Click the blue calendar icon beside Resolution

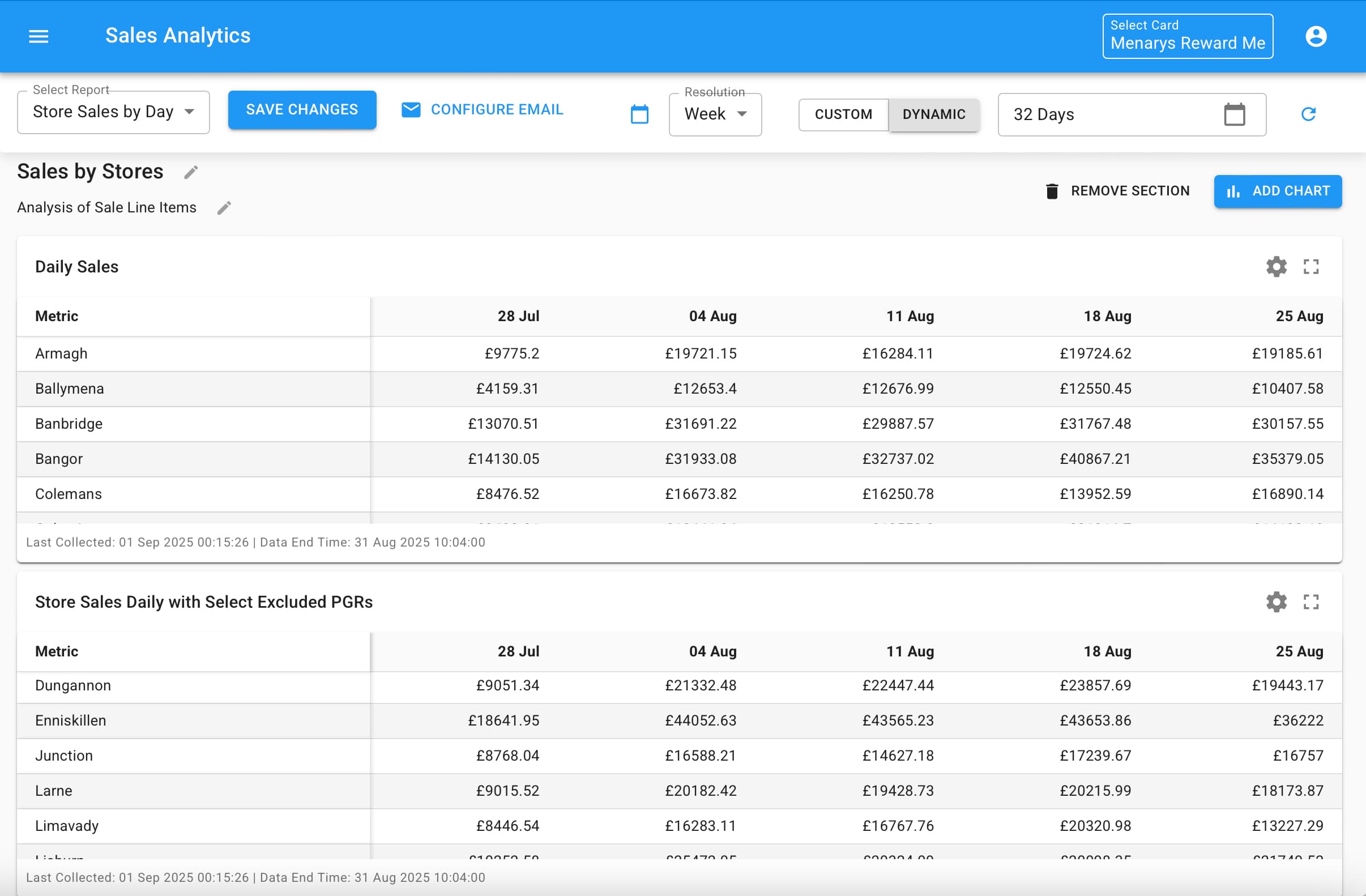[639, 114]
